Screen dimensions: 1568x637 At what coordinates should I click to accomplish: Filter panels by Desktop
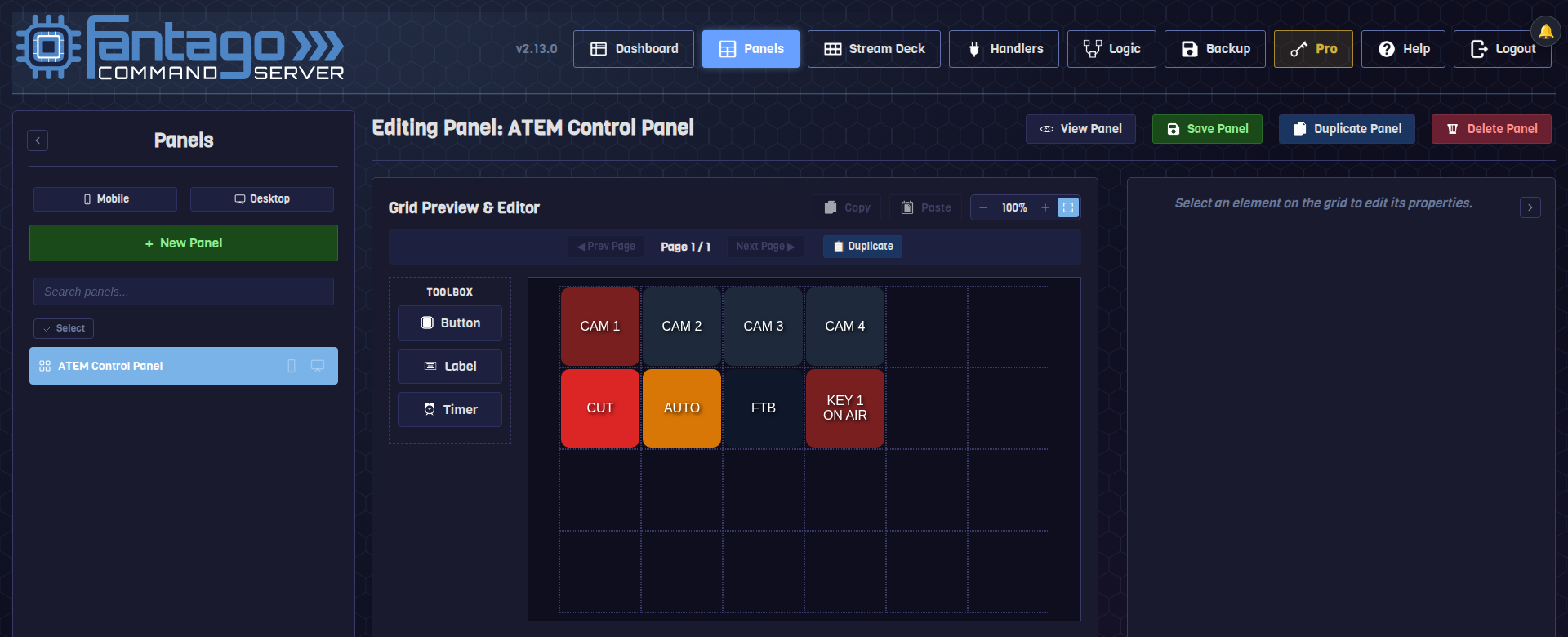(x=262, y=199)
